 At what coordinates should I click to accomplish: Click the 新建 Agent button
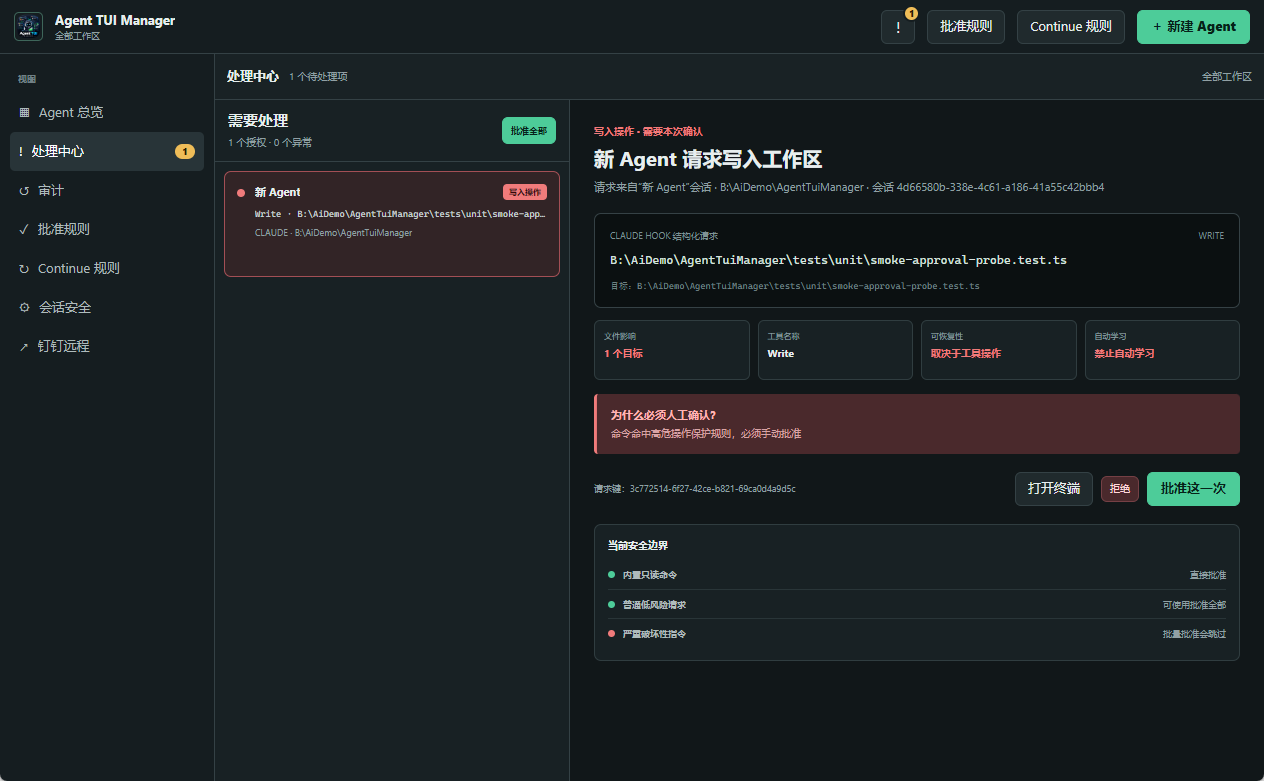point(1193,27)
